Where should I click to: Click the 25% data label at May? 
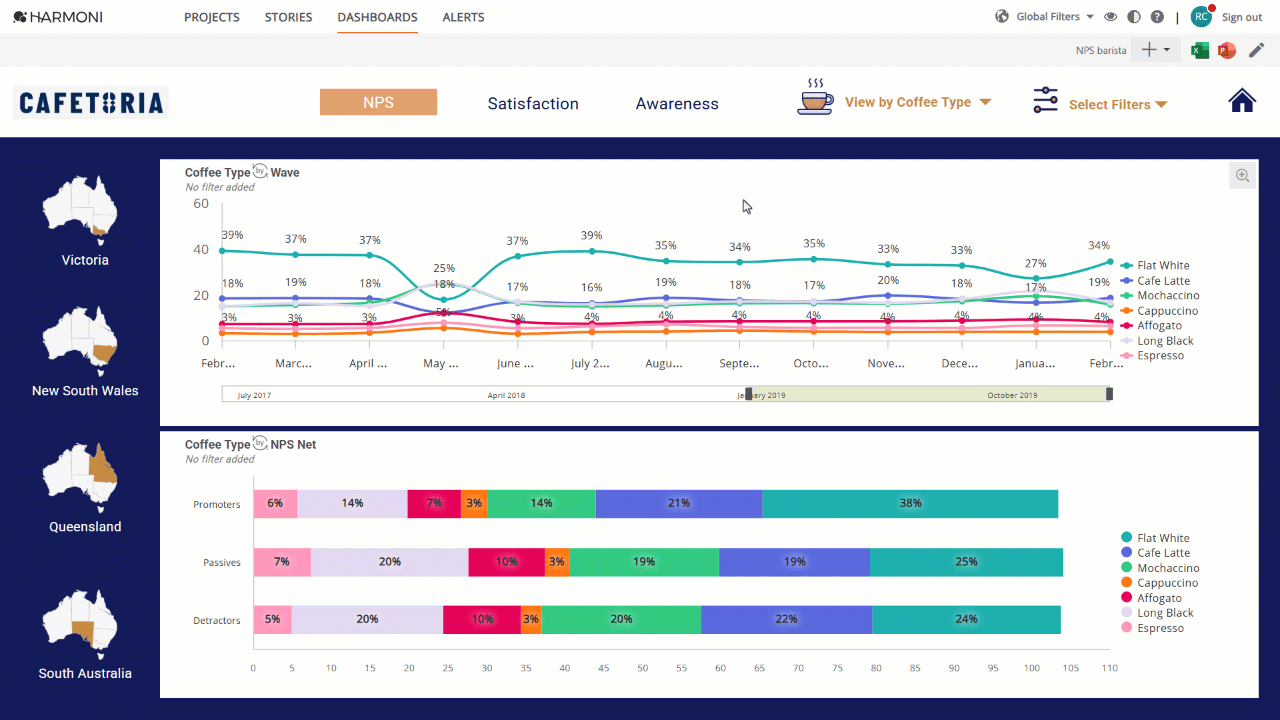pyautogui.click(x=444, y=268)
